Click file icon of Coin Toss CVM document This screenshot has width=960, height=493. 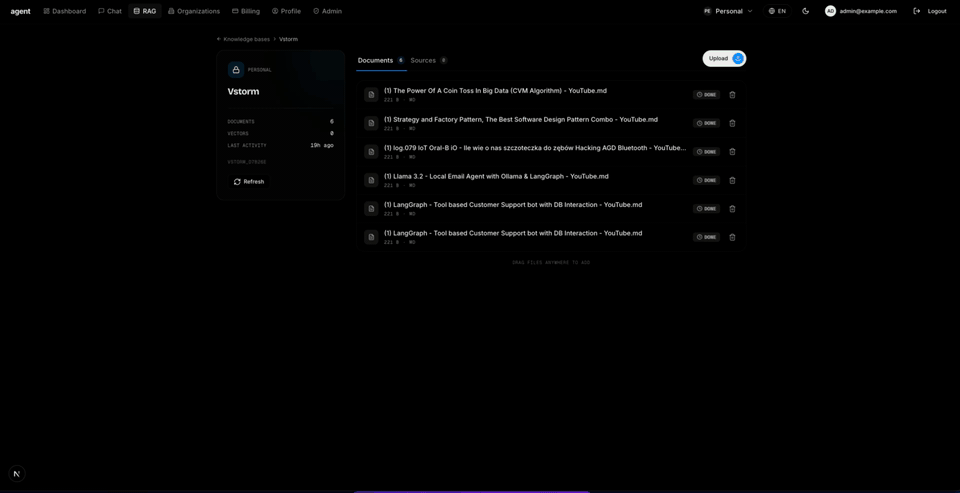click(x=371, y=95)
